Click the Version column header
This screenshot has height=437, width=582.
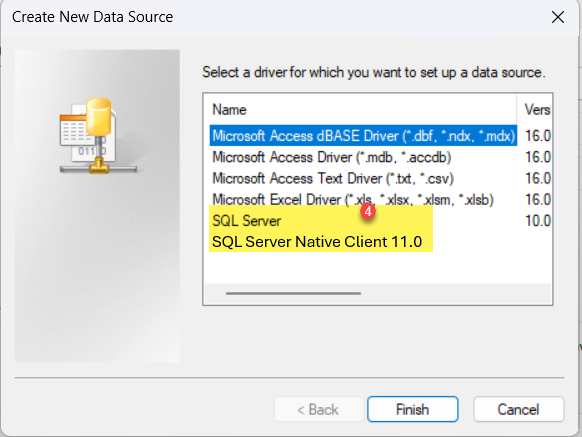point(537,110)
